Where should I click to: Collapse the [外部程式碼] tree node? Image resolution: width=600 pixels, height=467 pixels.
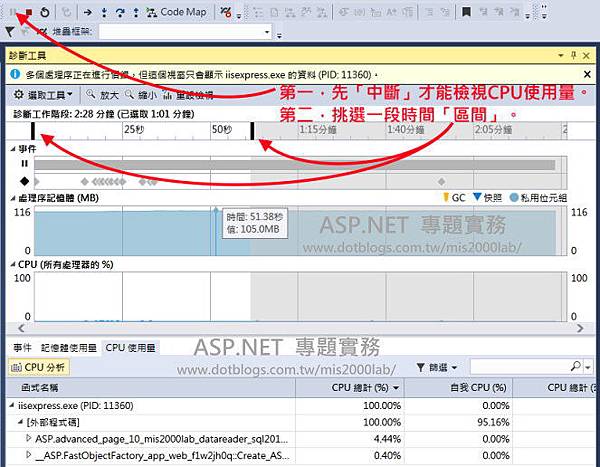[x=20, y=422]
